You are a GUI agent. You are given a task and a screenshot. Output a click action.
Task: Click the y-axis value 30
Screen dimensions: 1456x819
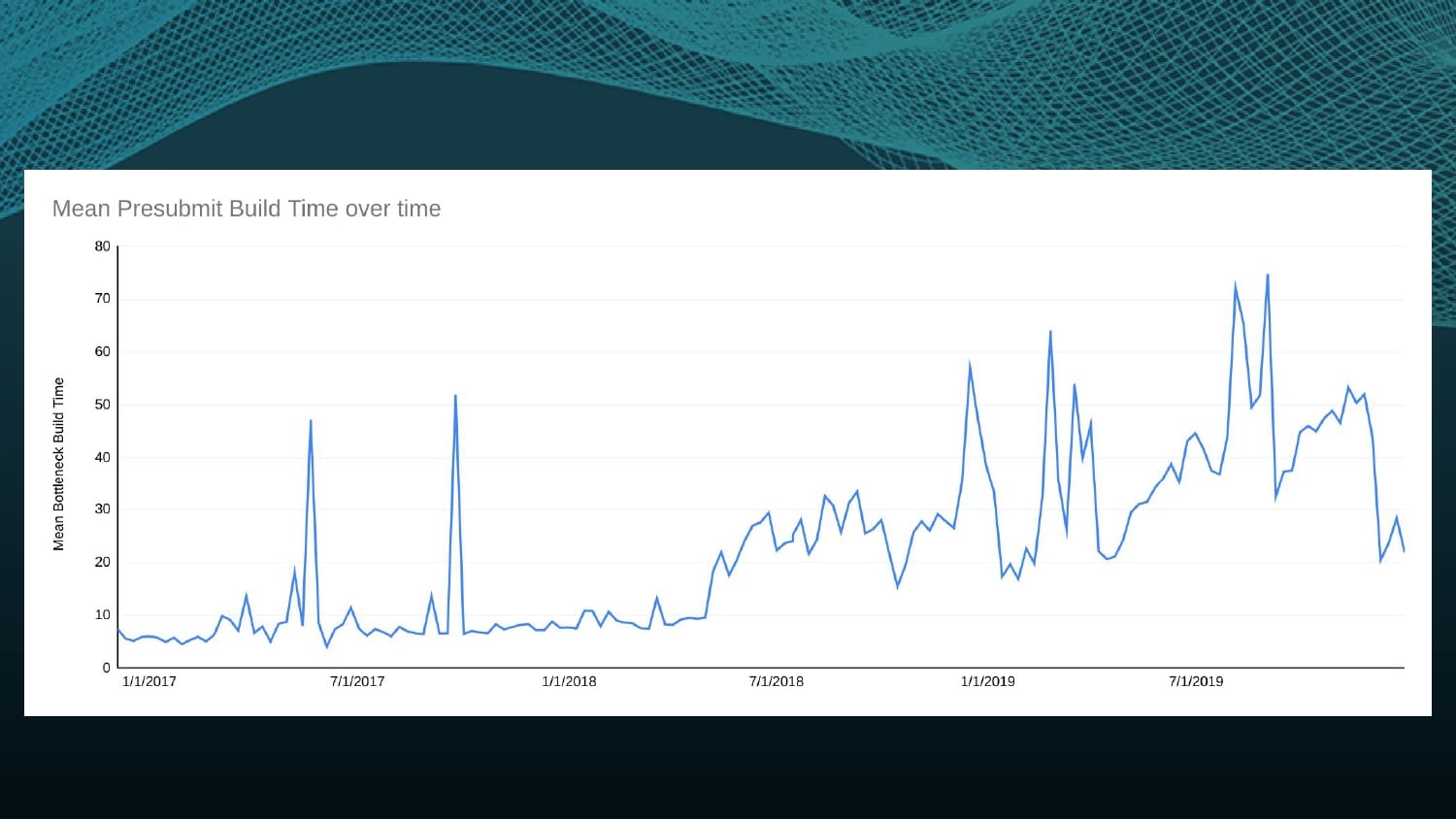click(x=103, y=509)
